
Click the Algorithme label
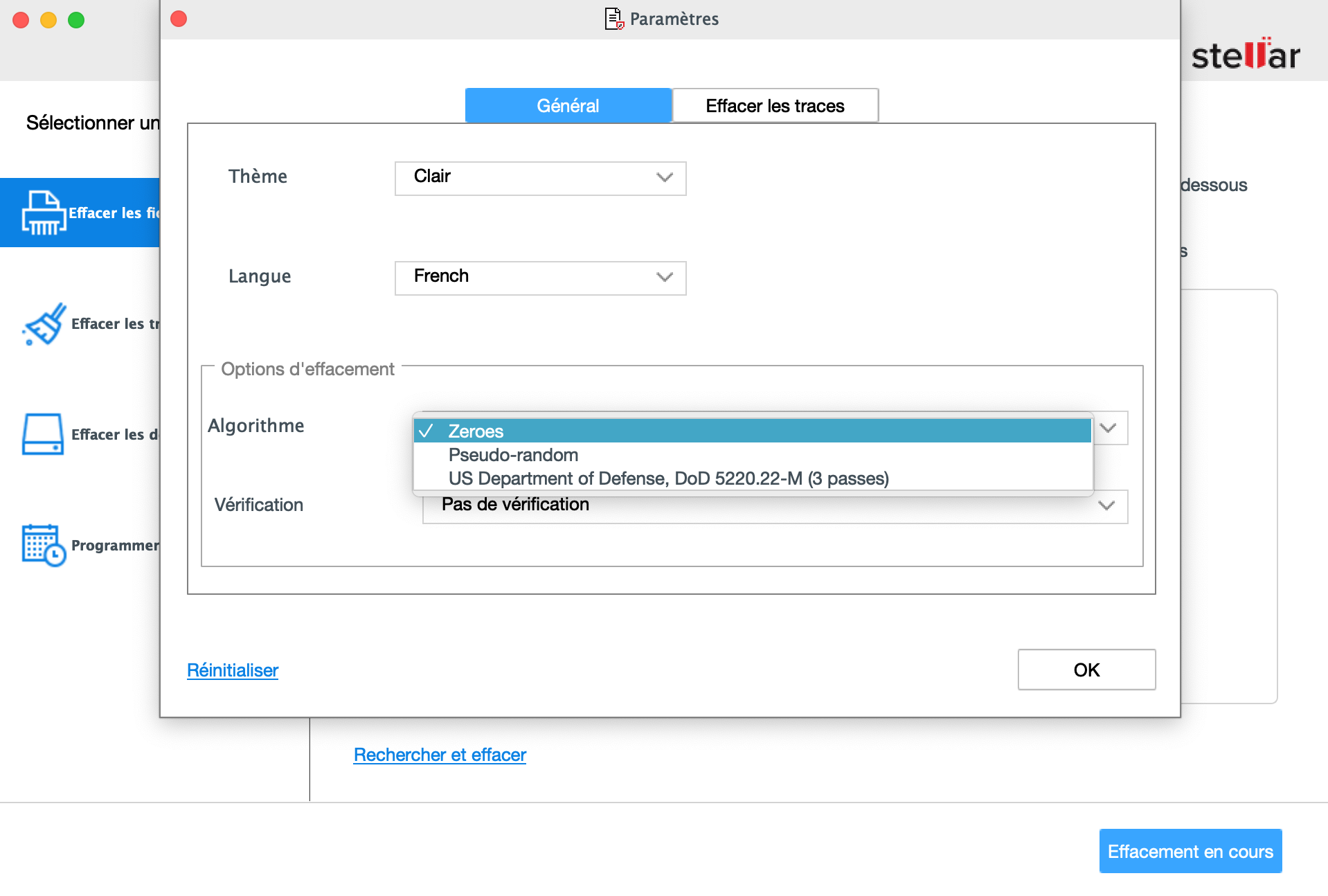click(x=255, y=425)
